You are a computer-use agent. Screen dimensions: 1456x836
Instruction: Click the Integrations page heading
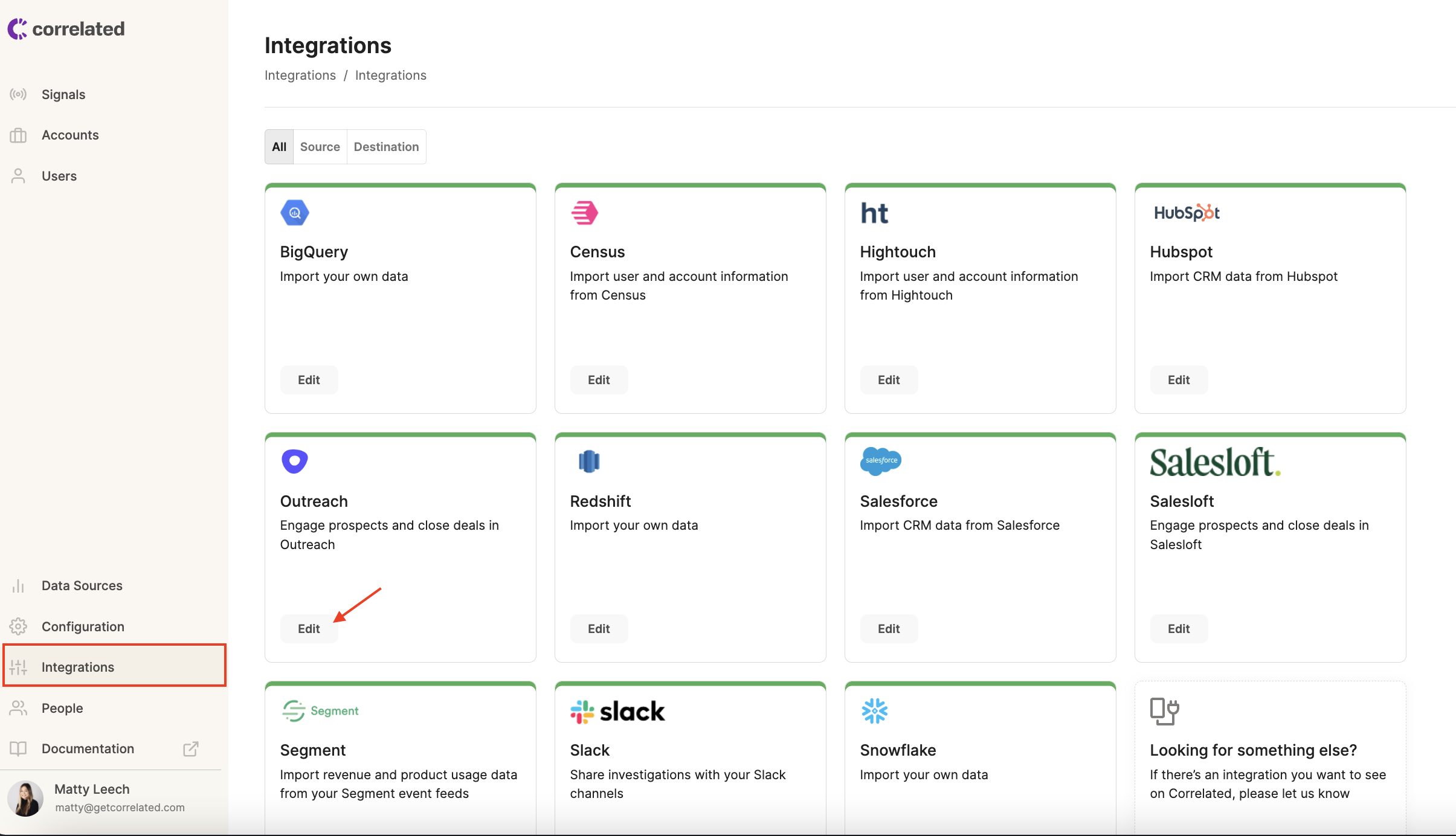(x=328, y=45)
